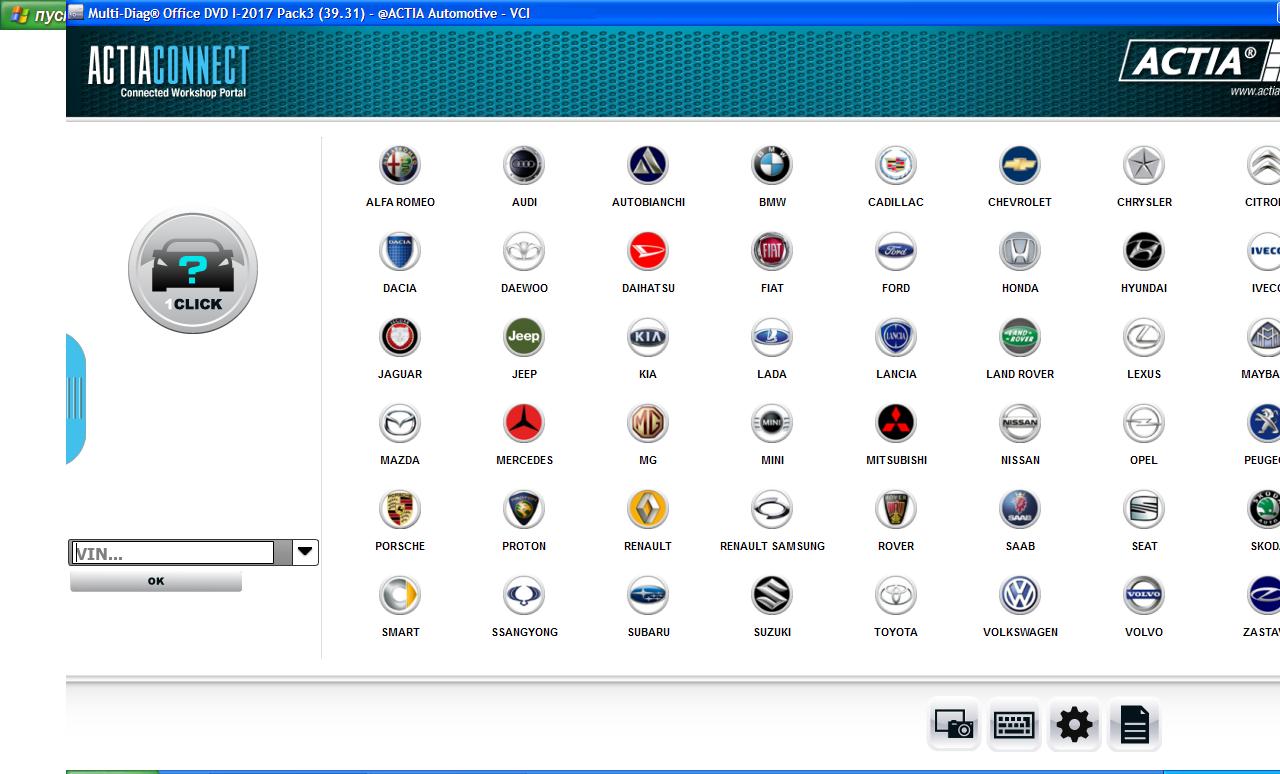Screen dimensions: 1280x774
Task: Open the Lancia brand logo
Action: [896, 337]
